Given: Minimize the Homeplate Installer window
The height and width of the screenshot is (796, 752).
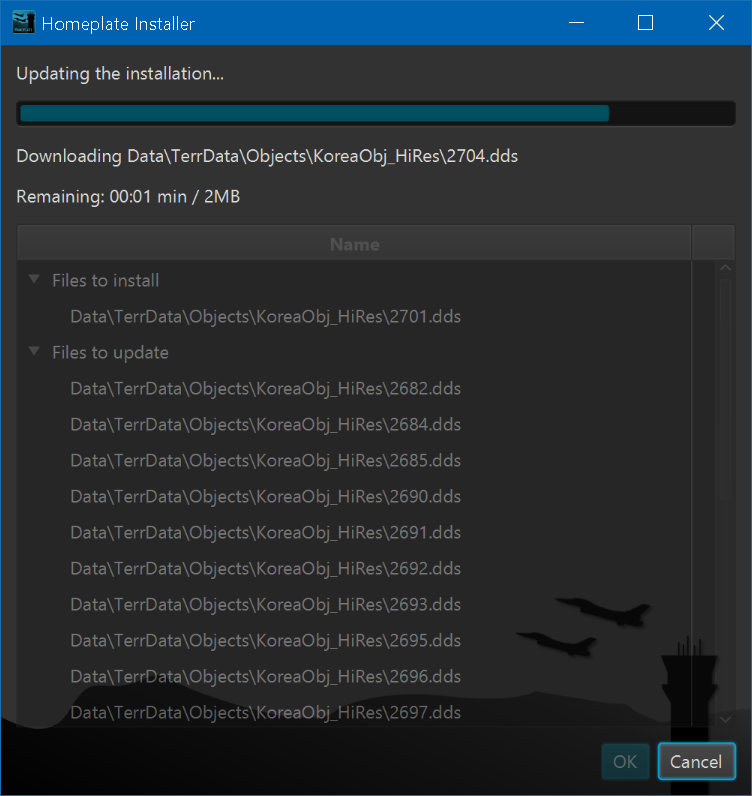Looking at the screenshot, I should pos(575,23).
